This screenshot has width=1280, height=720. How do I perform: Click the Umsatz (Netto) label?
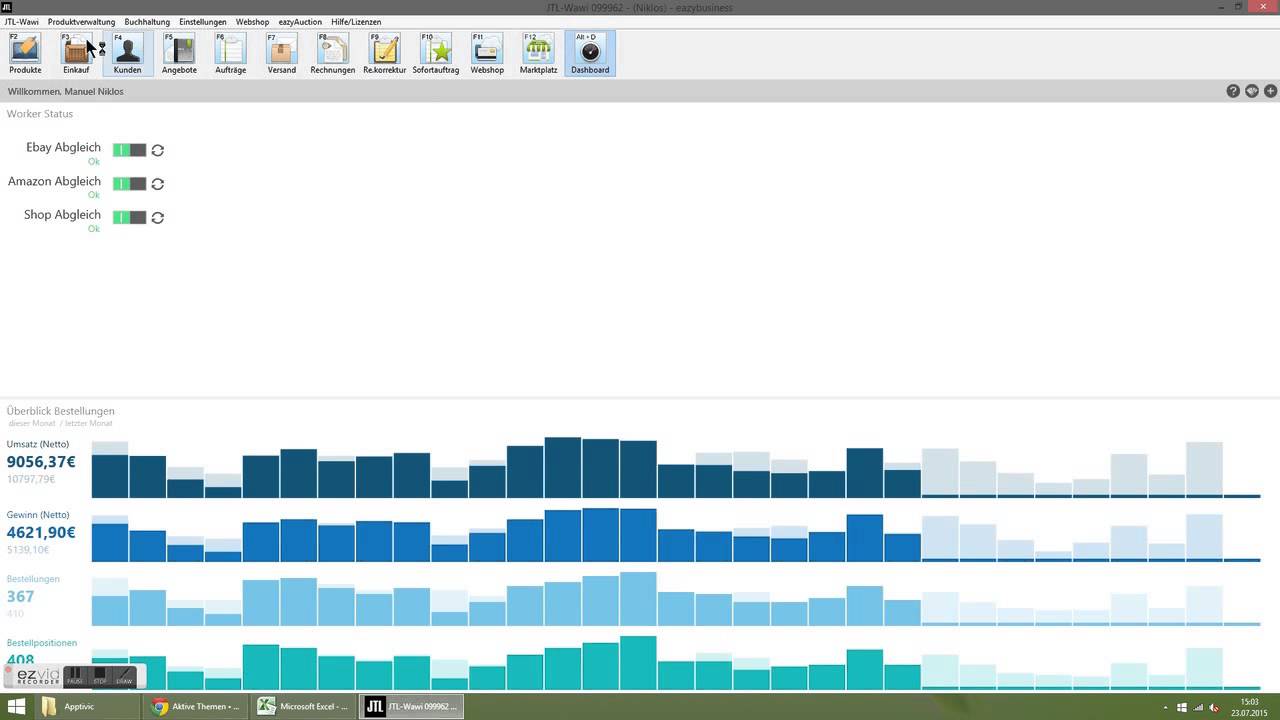click(38, 444)
